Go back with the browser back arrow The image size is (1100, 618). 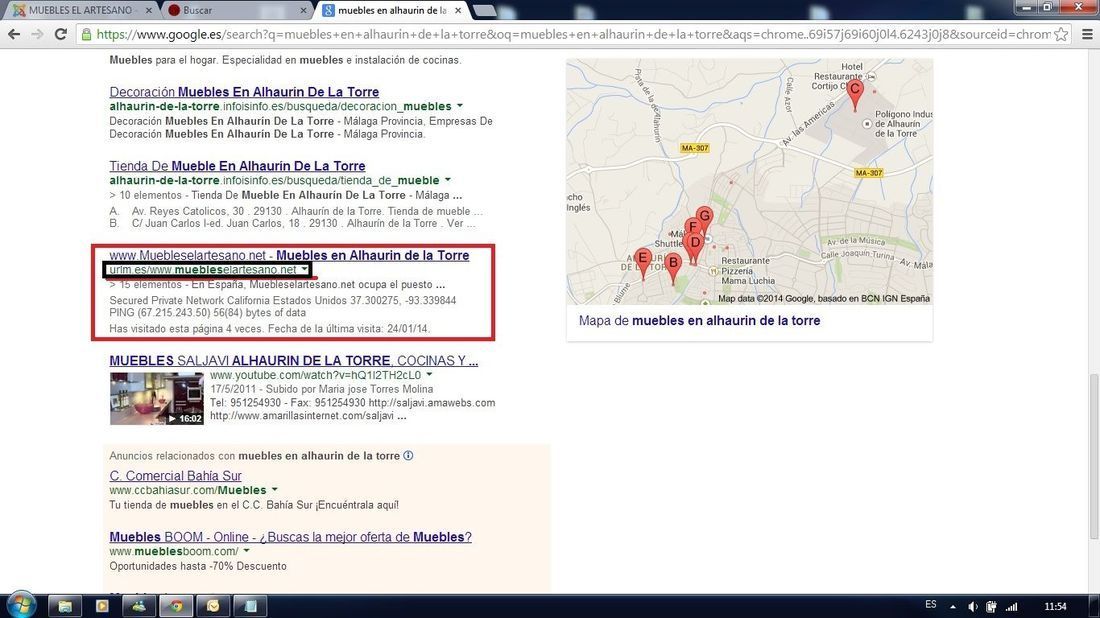click(x=14, y=34)
